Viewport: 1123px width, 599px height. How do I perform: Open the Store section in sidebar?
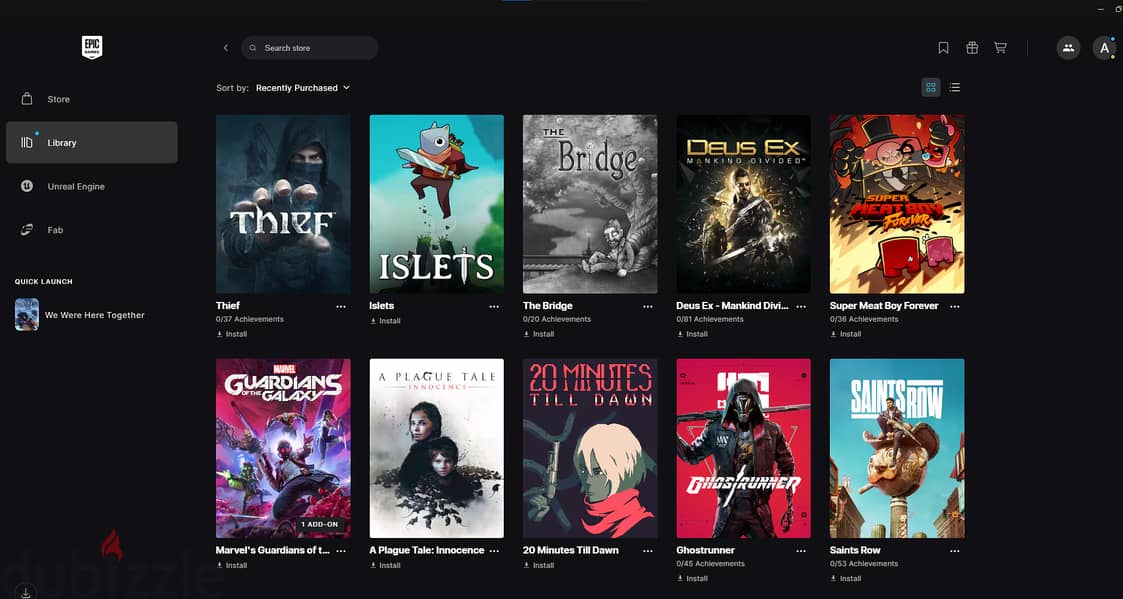tap(92, 99)
